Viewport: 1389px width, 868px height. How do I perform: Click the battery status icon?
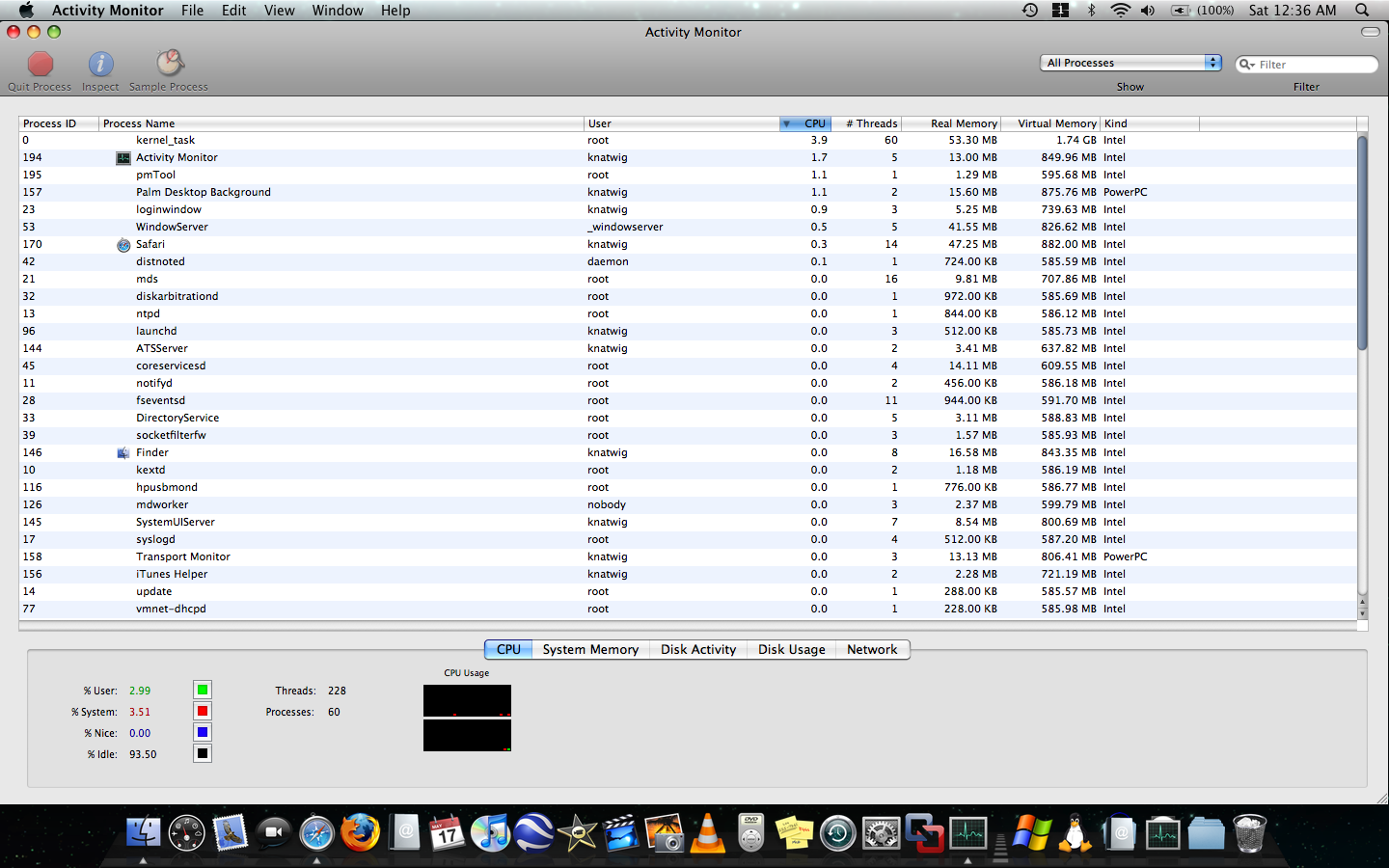(x=1181, y=11)
